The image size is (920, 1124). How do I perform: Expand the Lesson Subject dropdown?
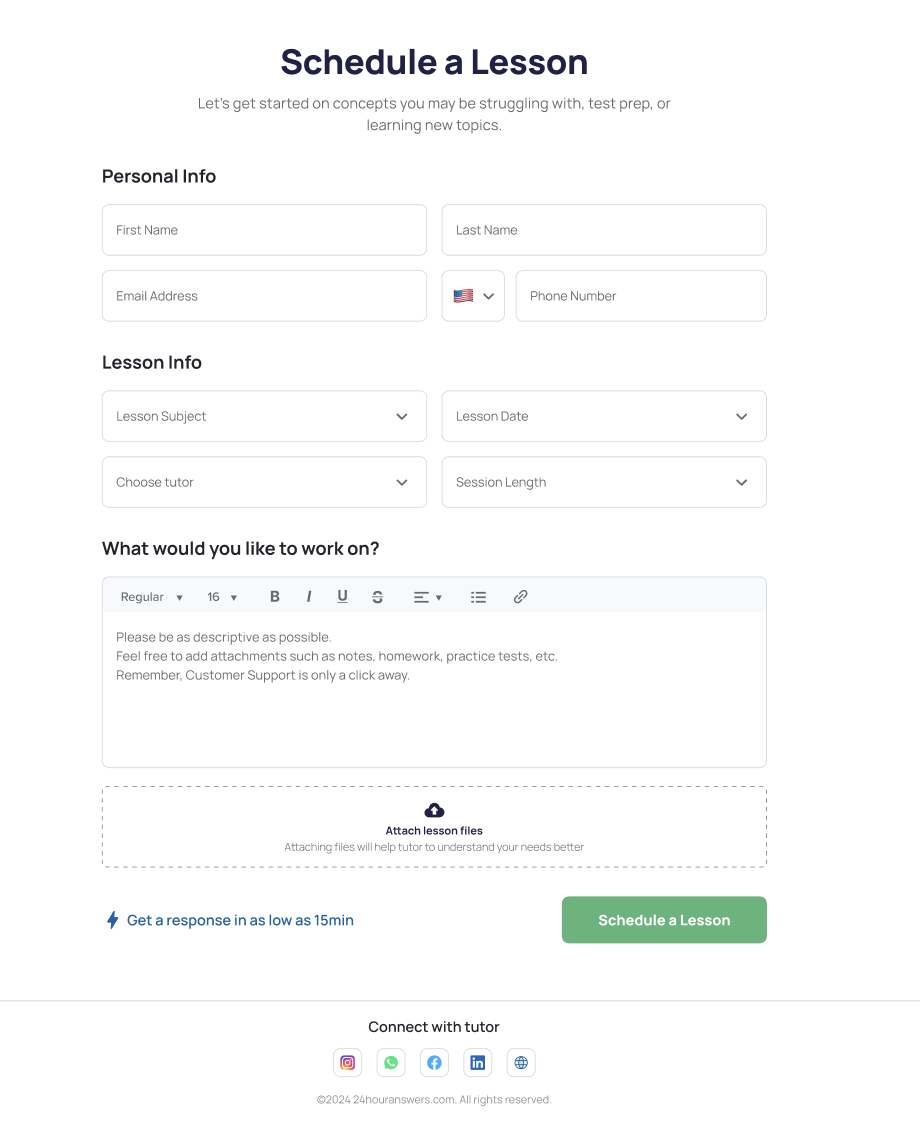264,416
